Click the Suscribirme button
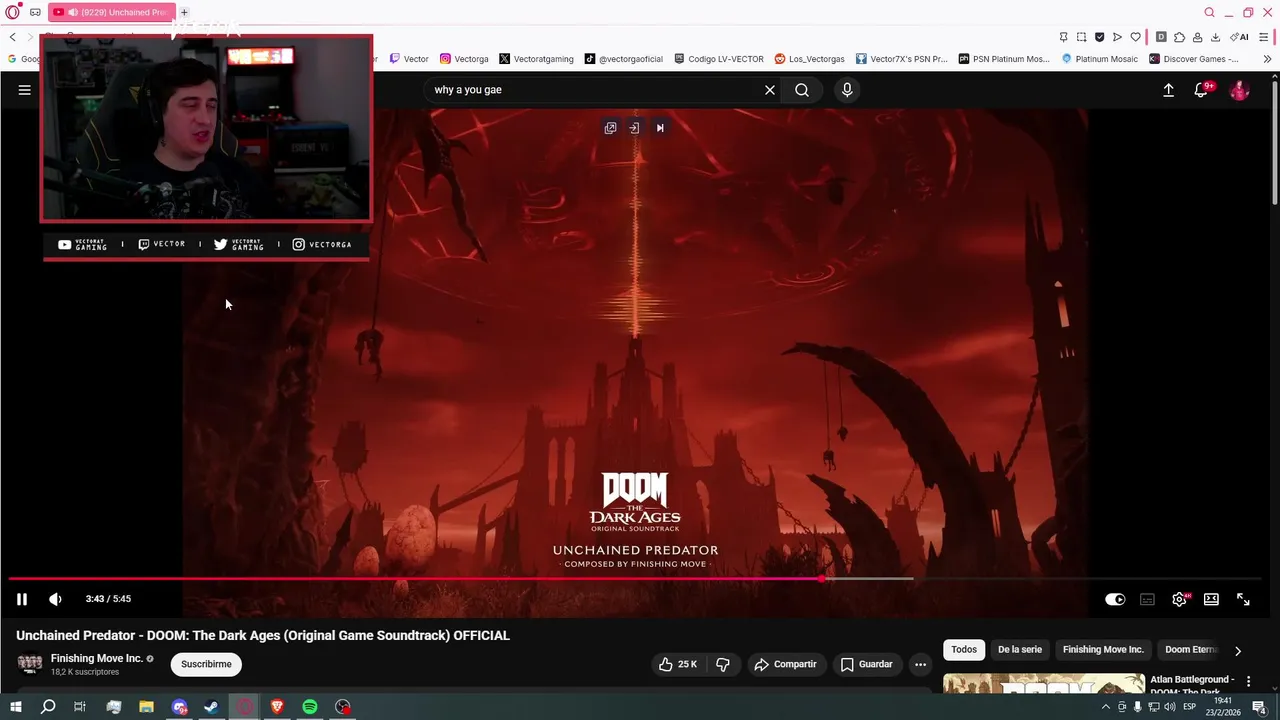This screenshot has width=1280, height=720. (206, 664)
